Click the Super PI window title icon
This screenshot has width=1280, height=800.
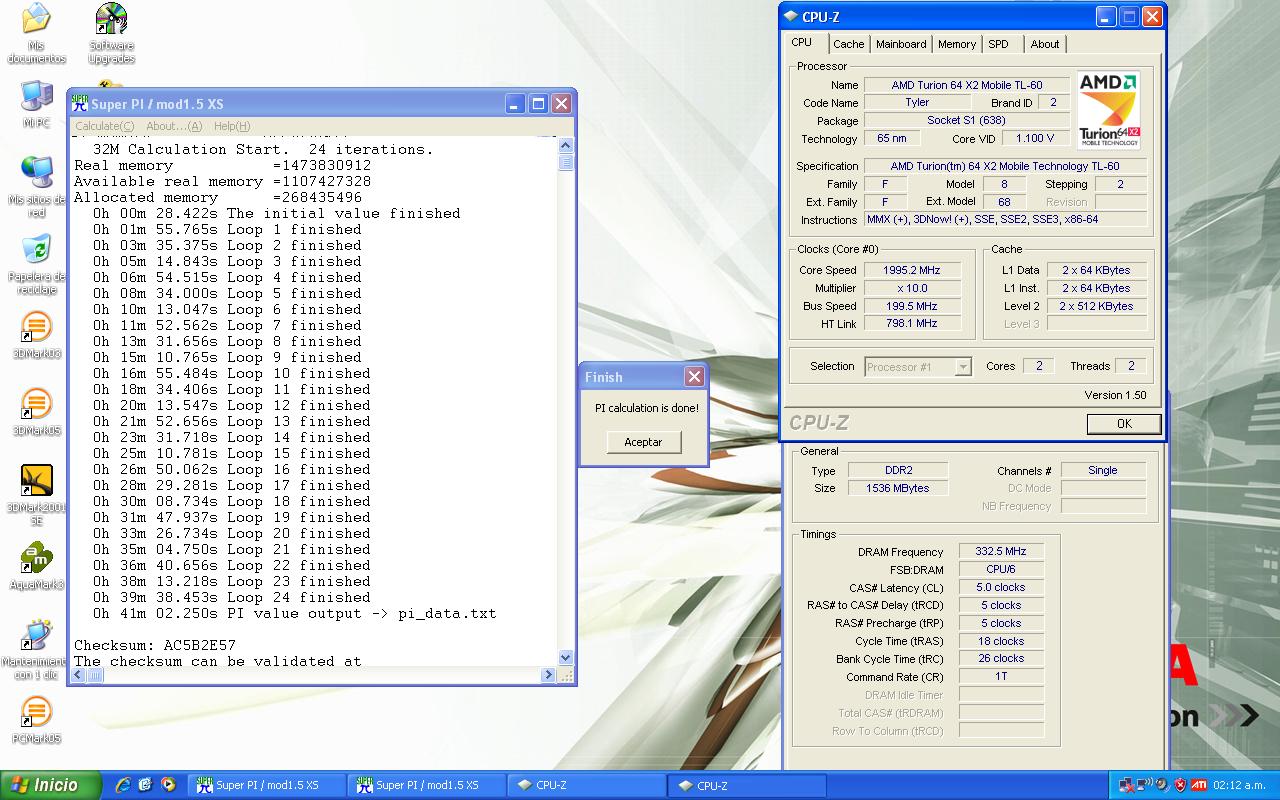click(x=79, y=103)
